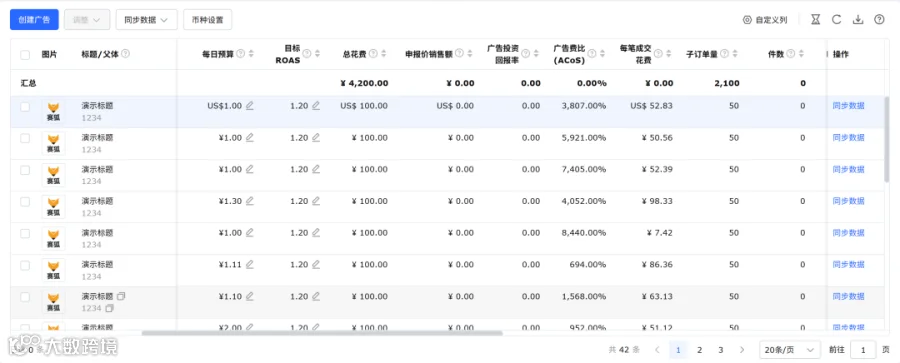Screen dimensions: 900x363
Task: Click the hourglass icon in the top toolbar
Action: tap(816, 20)
